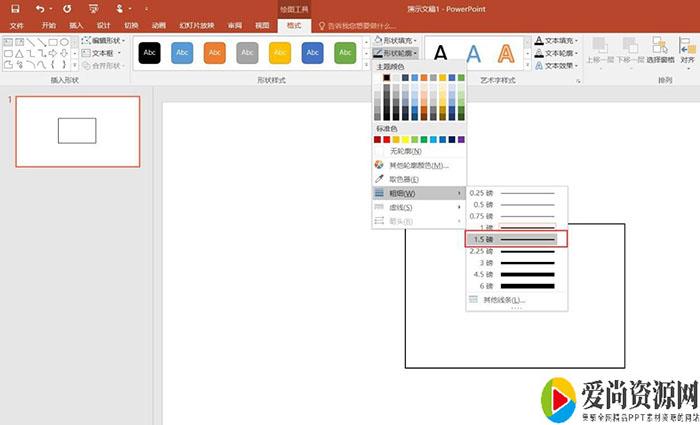Image resolution: width=700 pixels, height=425 pixels.
Task: Switch to the Design (设计) ribbon tab
Action: point(104,24)
